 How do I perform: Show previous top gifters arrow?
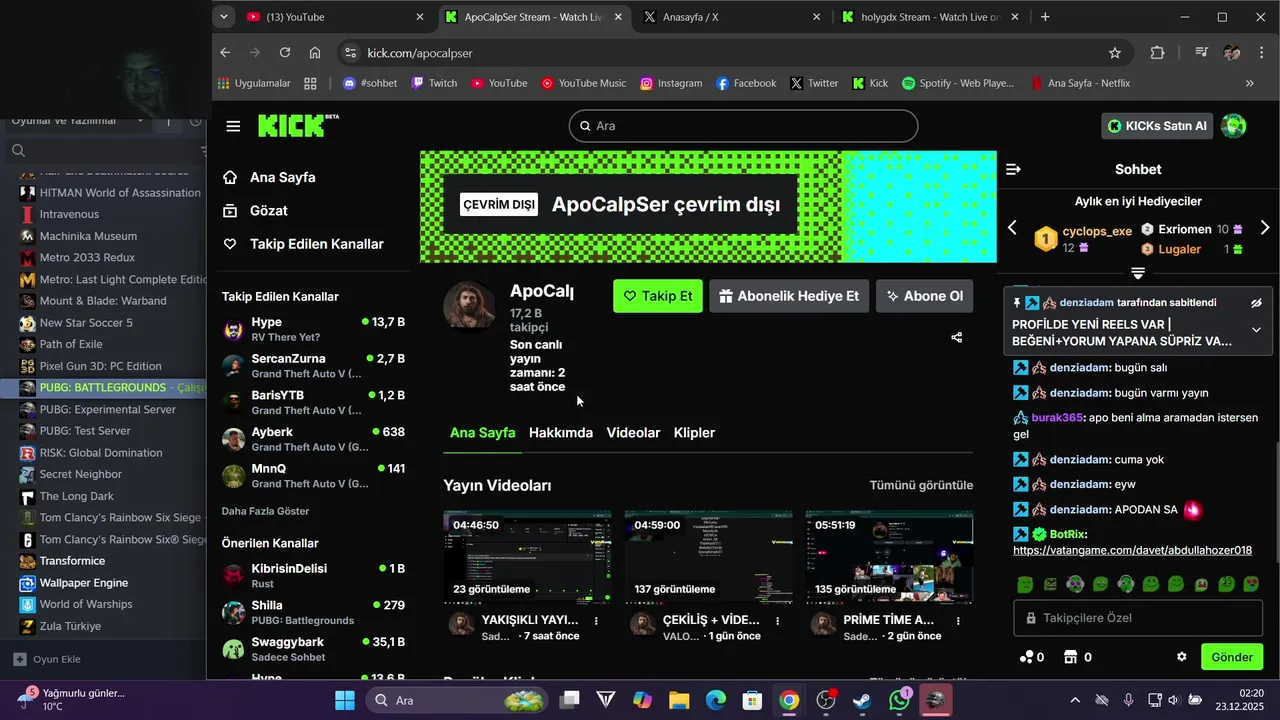[1012, 228]
